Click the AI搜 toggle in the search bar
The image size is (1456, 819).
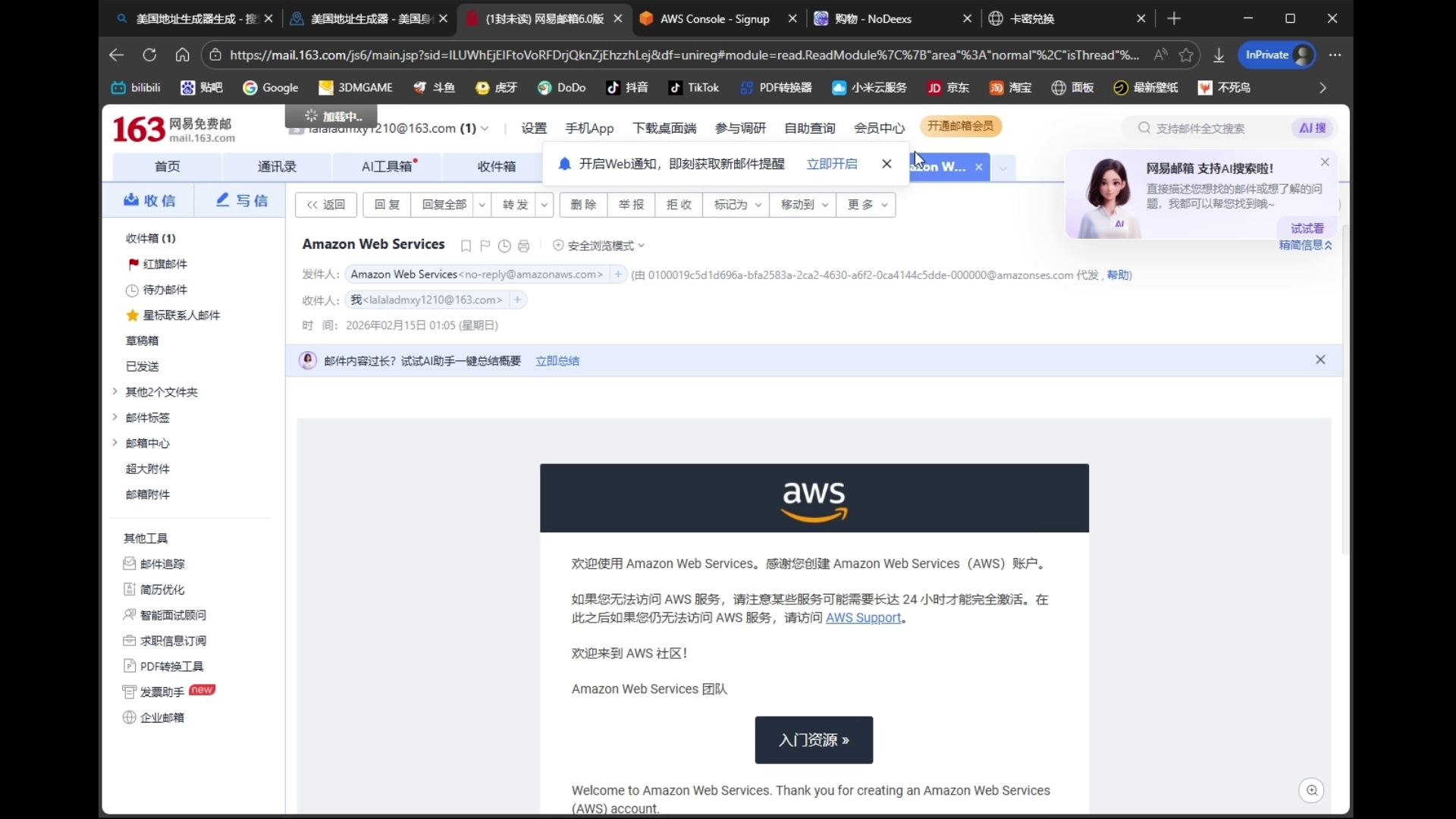pos(1312,128)
